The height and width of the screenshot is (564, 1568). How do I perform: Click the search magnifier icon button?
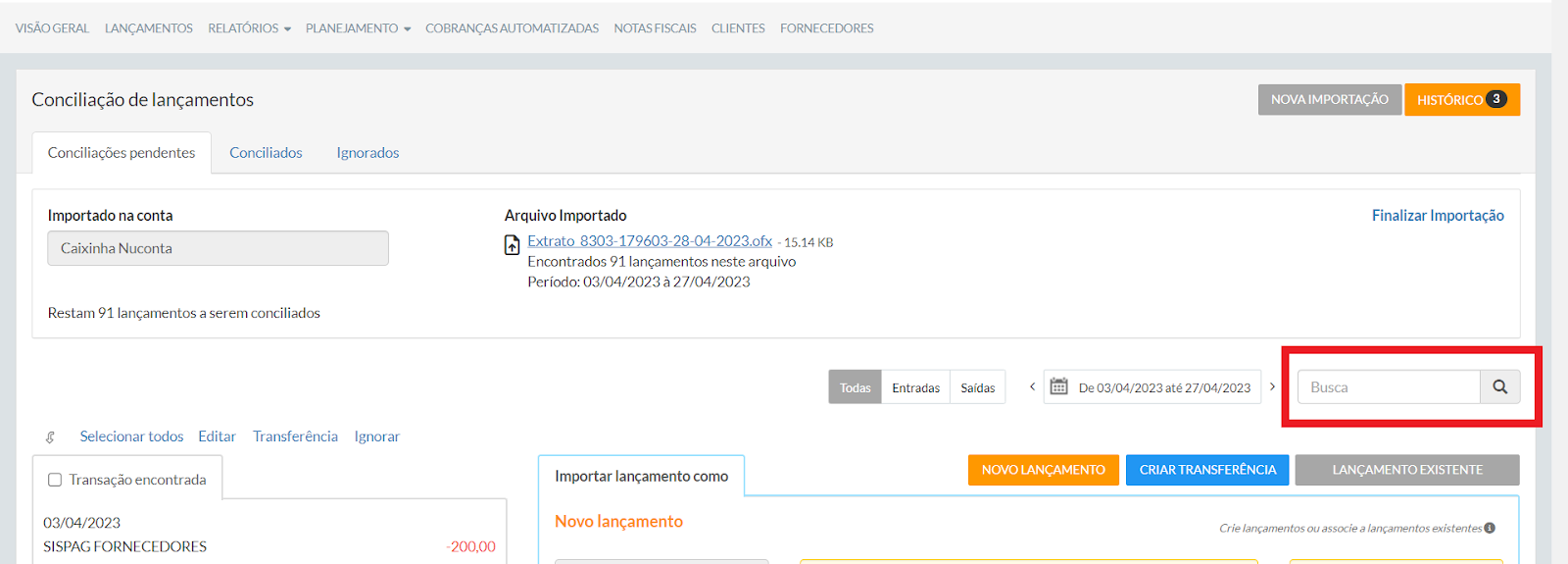point(1499,386)
